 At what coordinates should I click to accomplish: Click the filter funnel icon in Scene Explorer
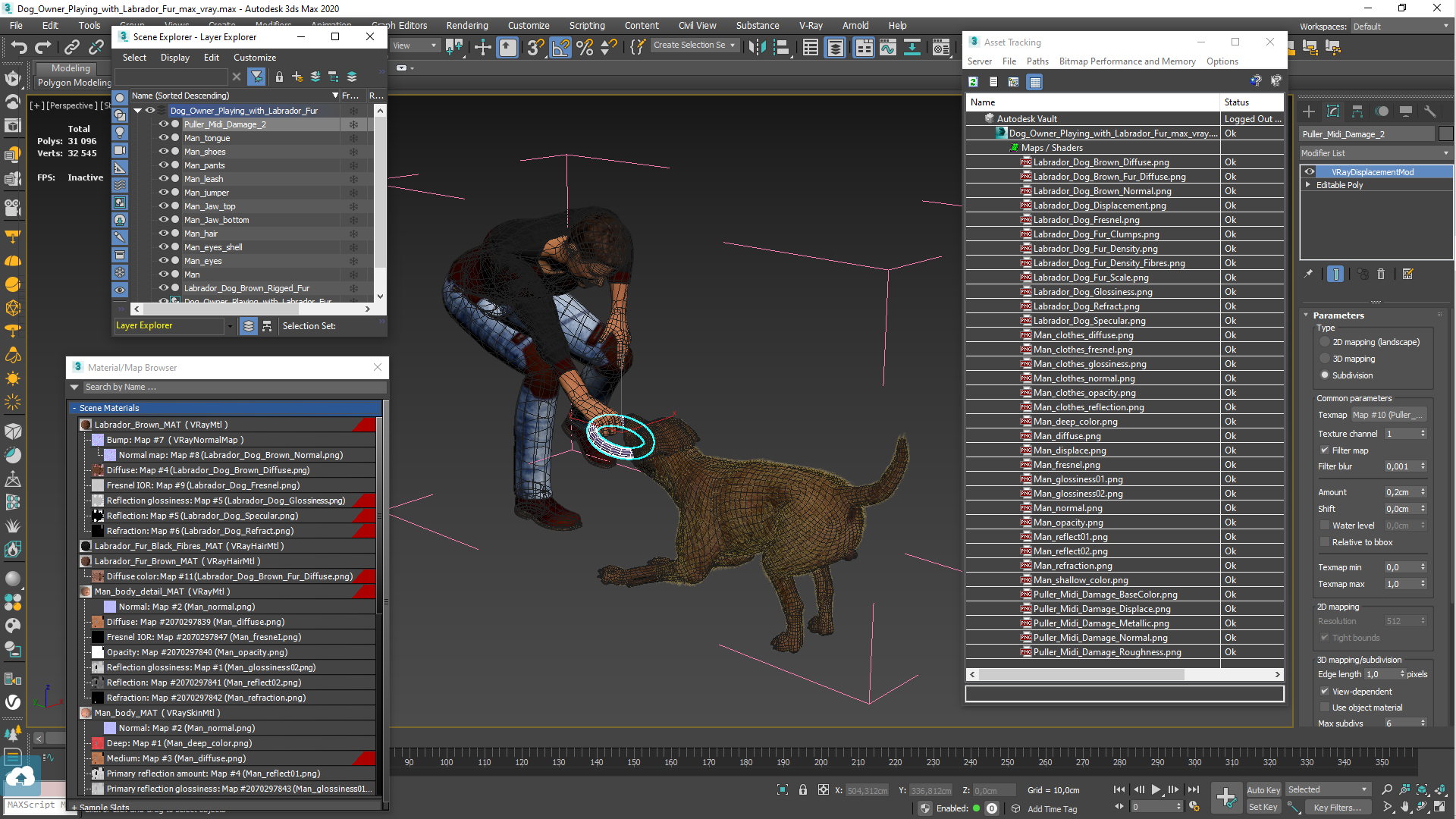[257, 77]
